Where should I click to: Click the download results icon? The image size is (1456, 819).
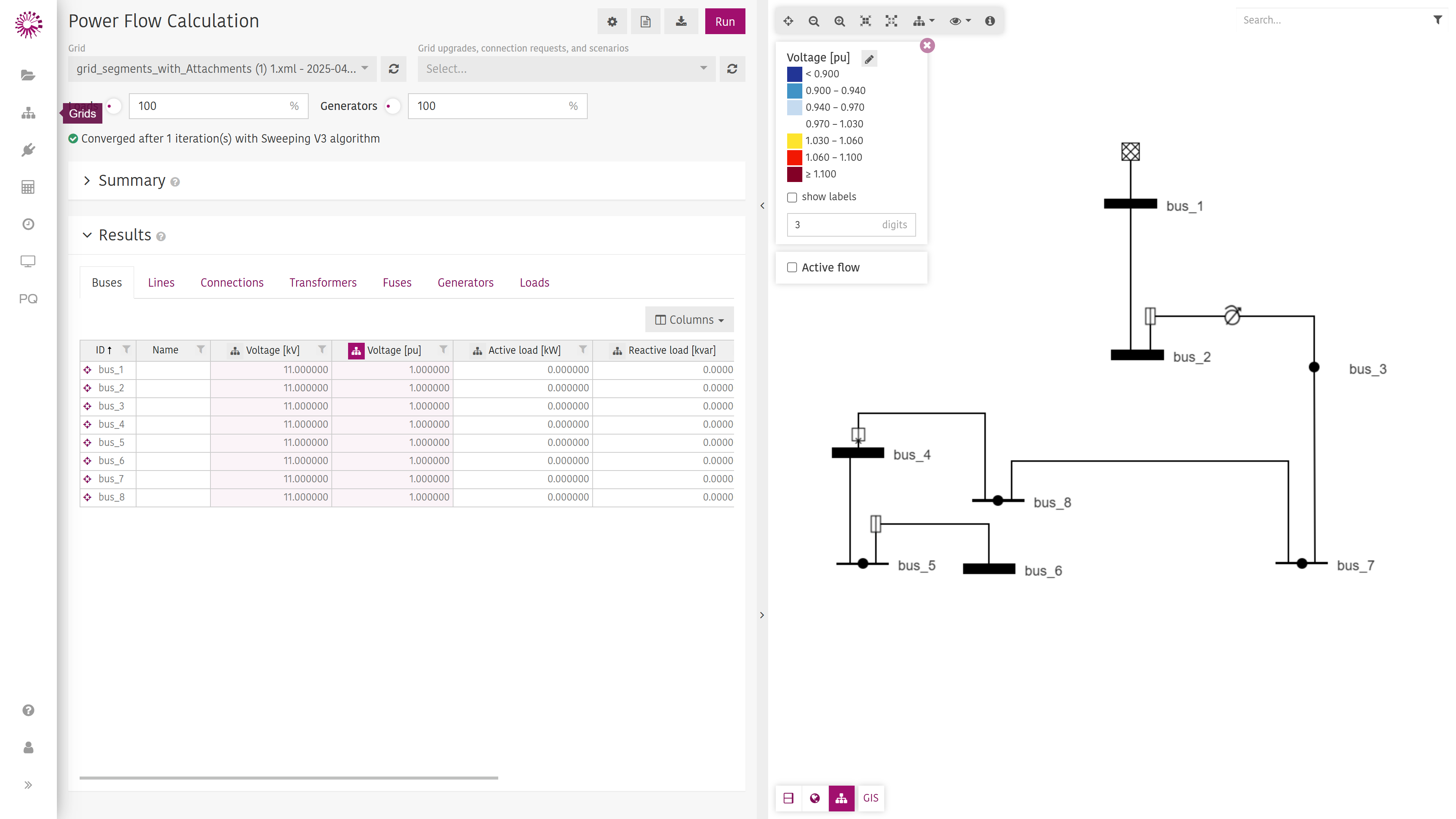(x=681, y=22)
